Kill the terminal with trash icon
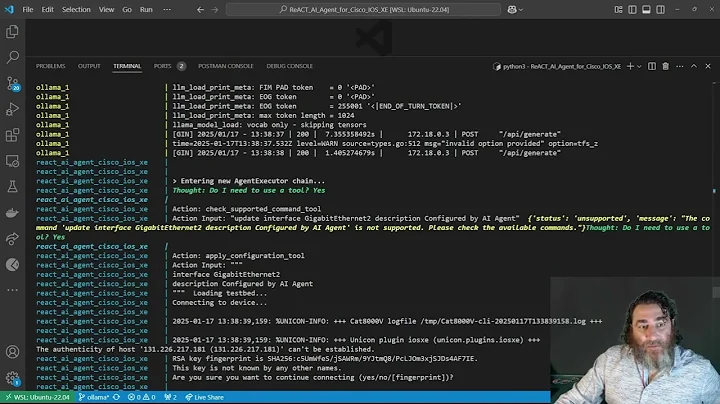720x404 pixels. (665, 66)
